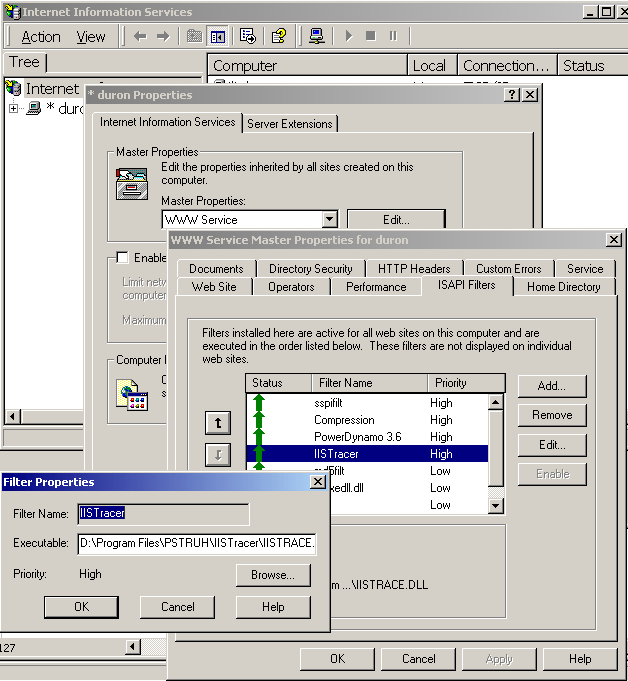Click the Internet Information Services tree icon
The height and width of the screenshot is (681, 628).
13,88
